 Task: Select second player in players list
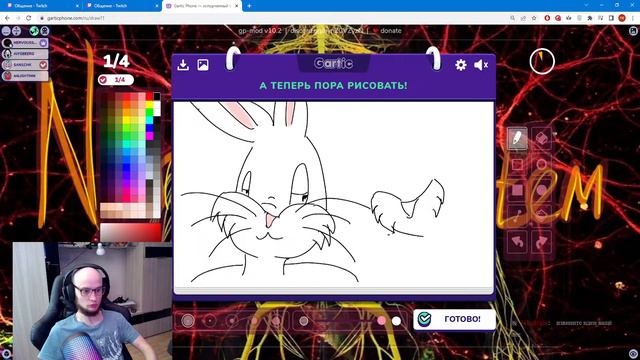tap(25, 53)
